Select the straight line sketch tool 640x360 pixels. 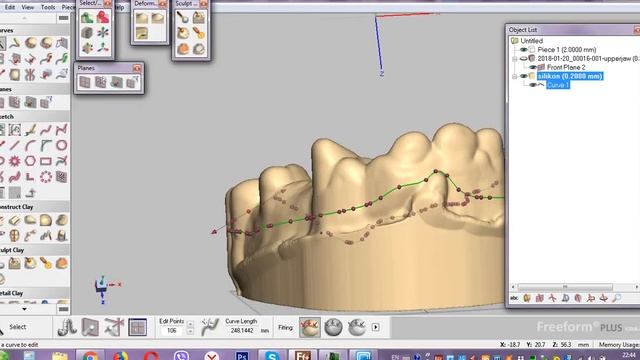click(x=15, y=145)
